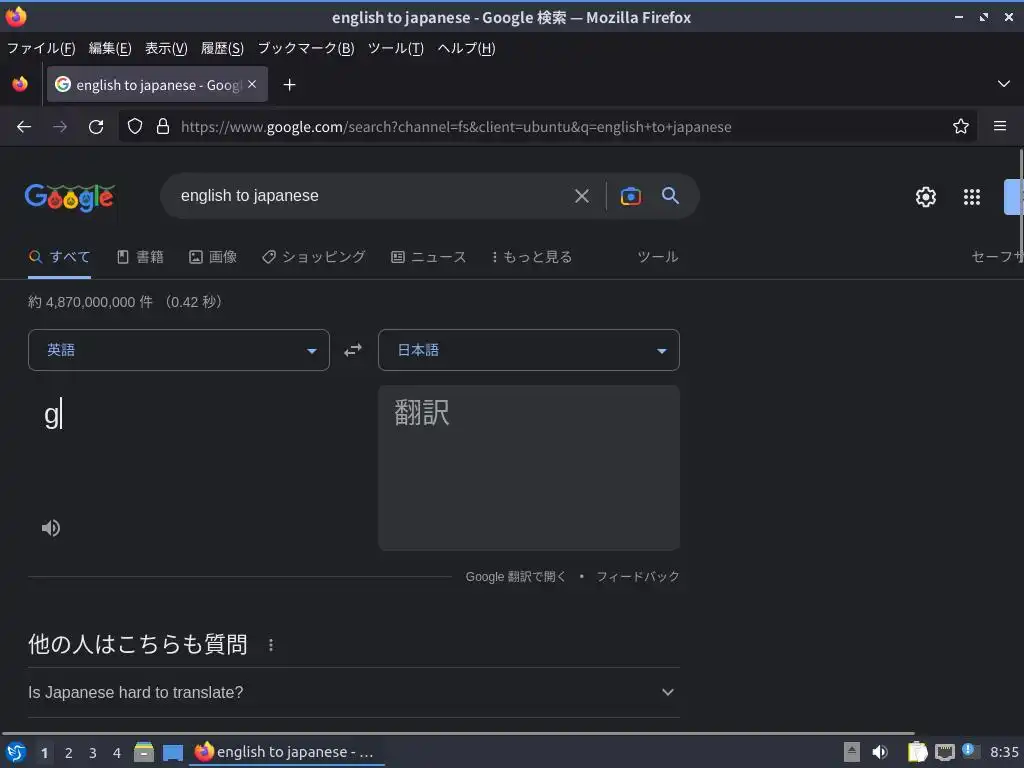Open the ヘルプ(H) menu
Screen dimensions: 1024x768
coord(466,48)
